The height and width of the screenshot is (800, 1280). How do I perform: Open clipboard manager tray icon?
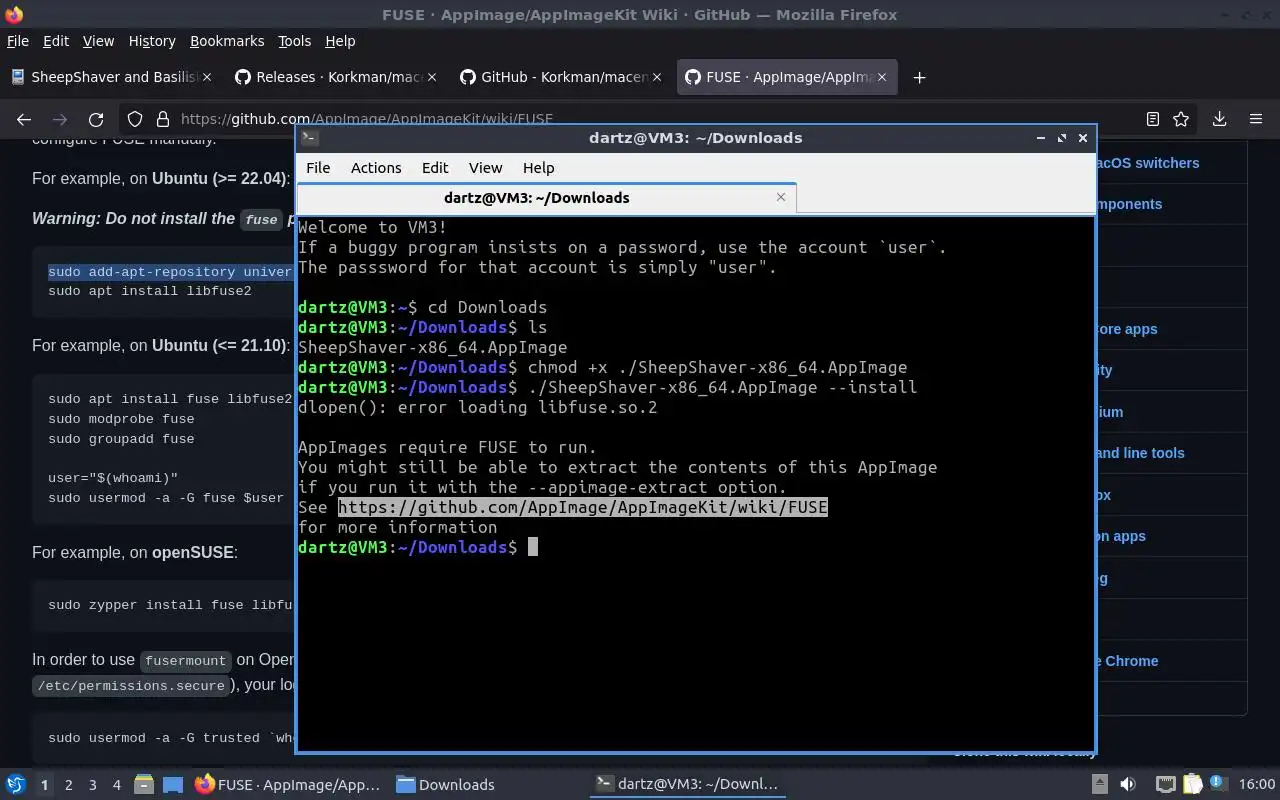pyautogui.click(x=1192, y=785)
